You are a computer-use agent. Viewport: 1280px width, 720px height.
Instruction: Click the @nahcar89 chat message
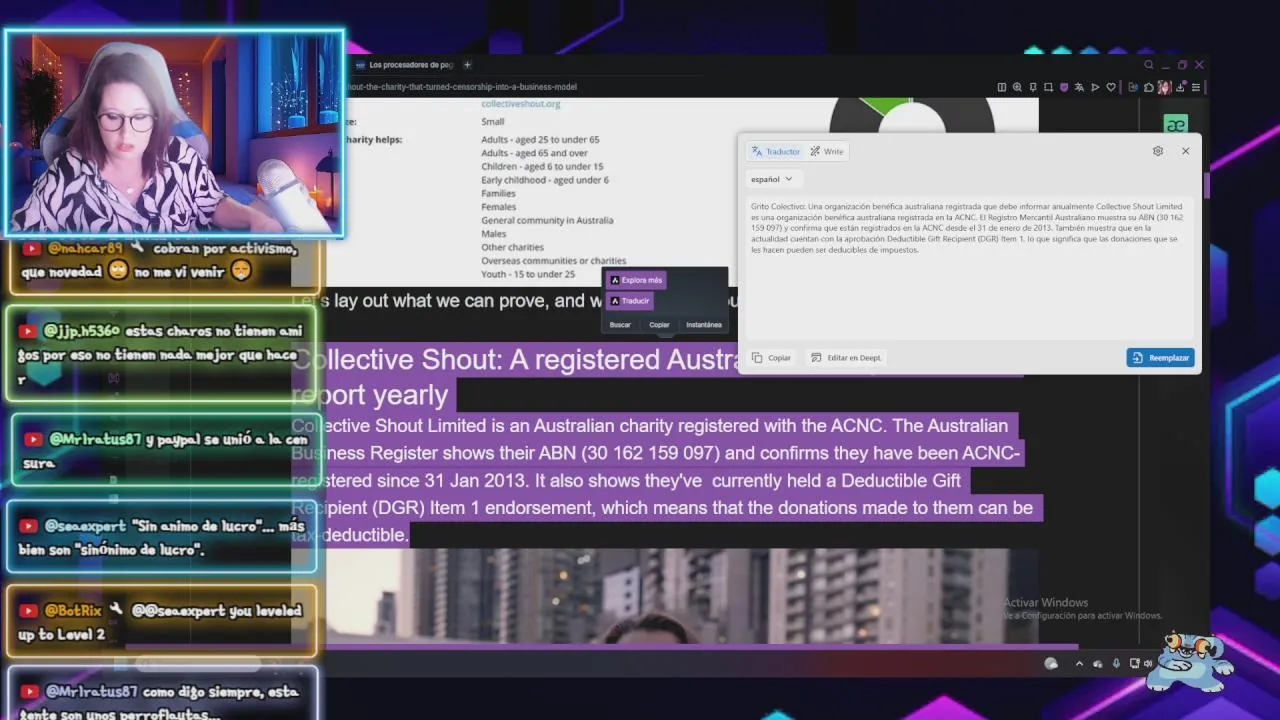pos(165,260)
